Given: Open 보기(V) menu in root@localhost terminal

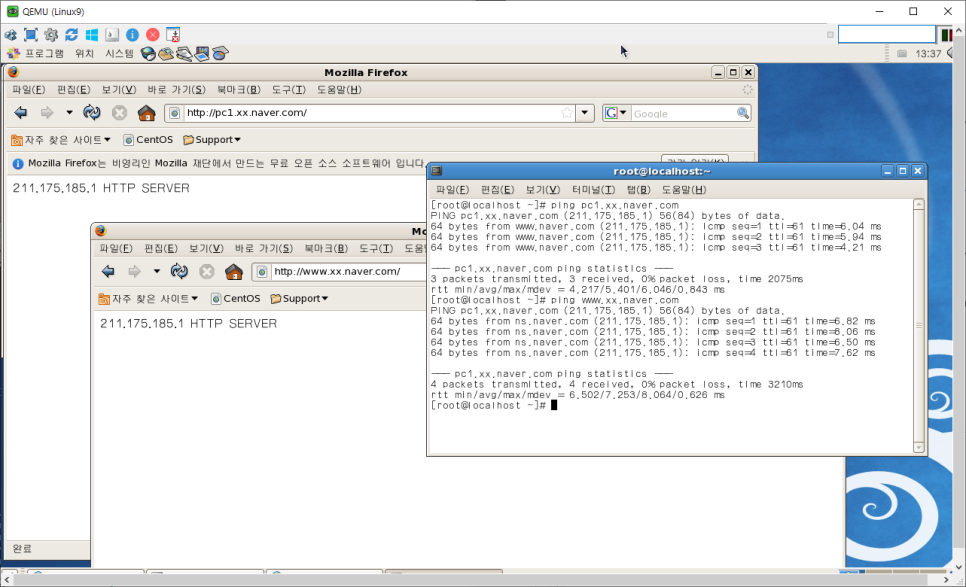Looking at the screenshot, I should point(543,190).
